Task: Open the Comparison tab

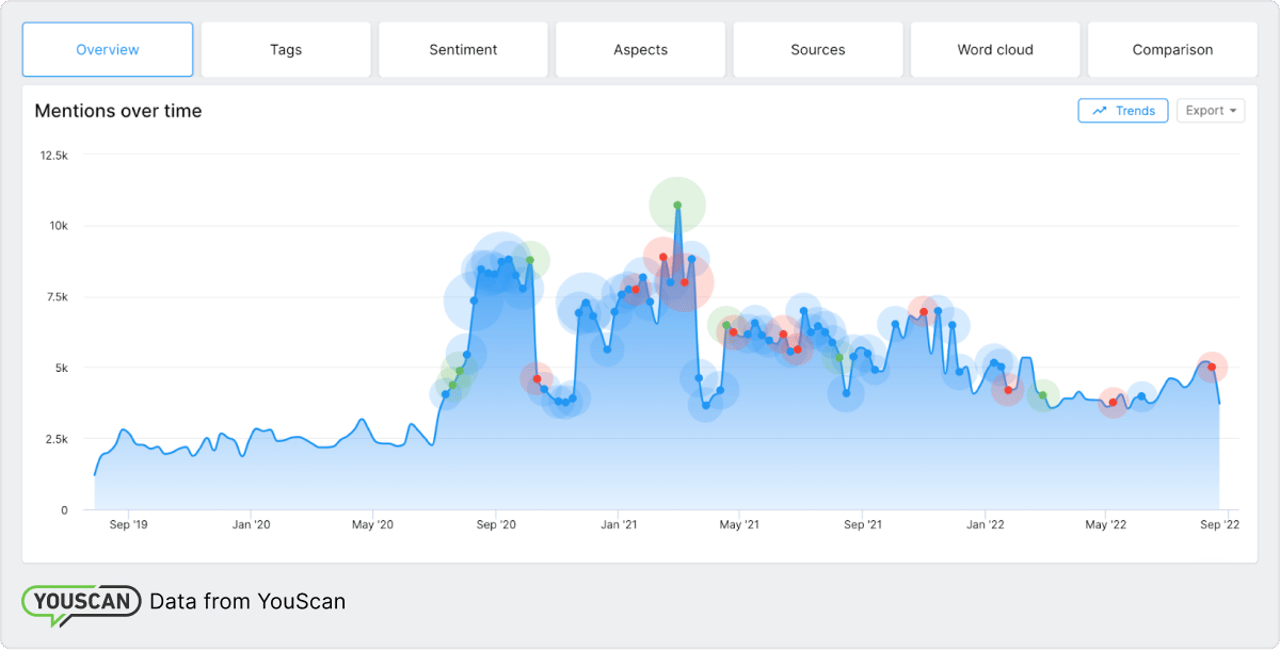Action: (1172, 49)
